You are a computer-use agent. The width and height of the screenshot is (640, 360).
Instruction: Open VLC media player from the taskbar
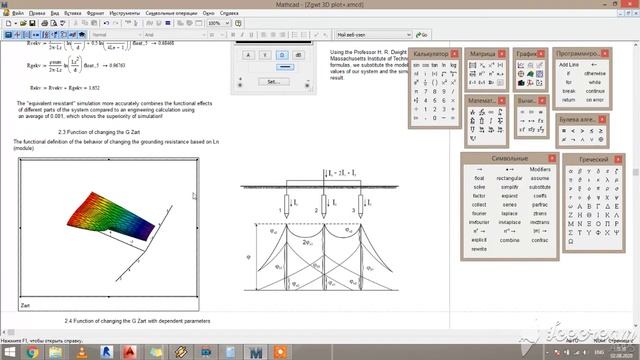tap(82, 352)
